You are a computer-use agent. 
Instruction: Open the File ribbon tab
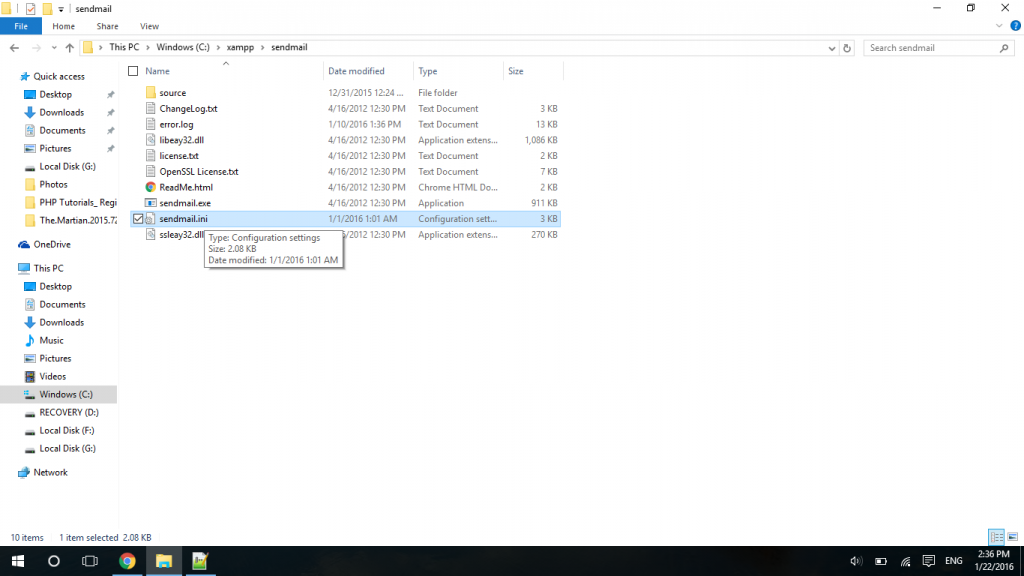(21, 26)
